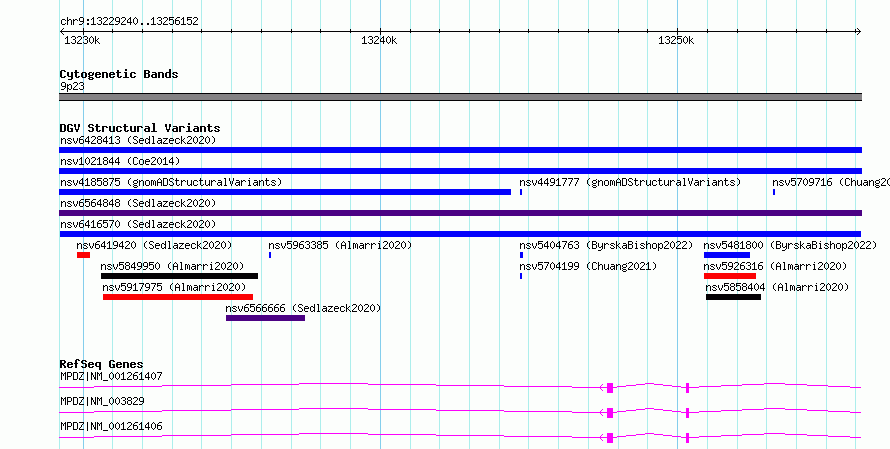Viewport: 890px width, 449px height.
Task: Open the nsv1021844 (Coe2014) variant label
Action: pyautogui.click(x=120, y=161)
